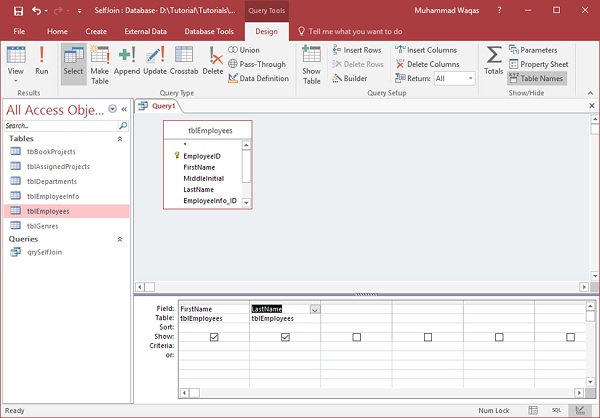The width and height of the screenshot is (600, 418).
Task: Uncheck the Show box for FirstName
Action: [x=215, y=338]
